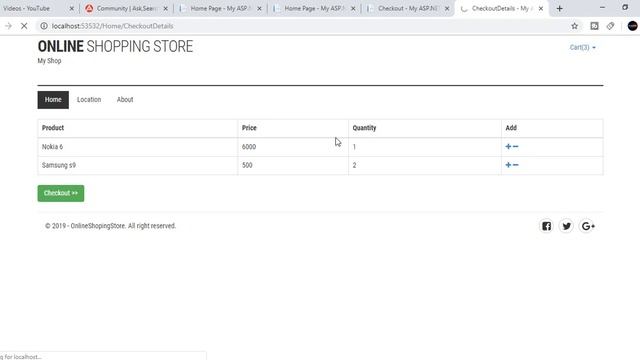Minimize the browser window
Image resolution: width=640 pixels, height=360 pixels.
tap(602, 7)
